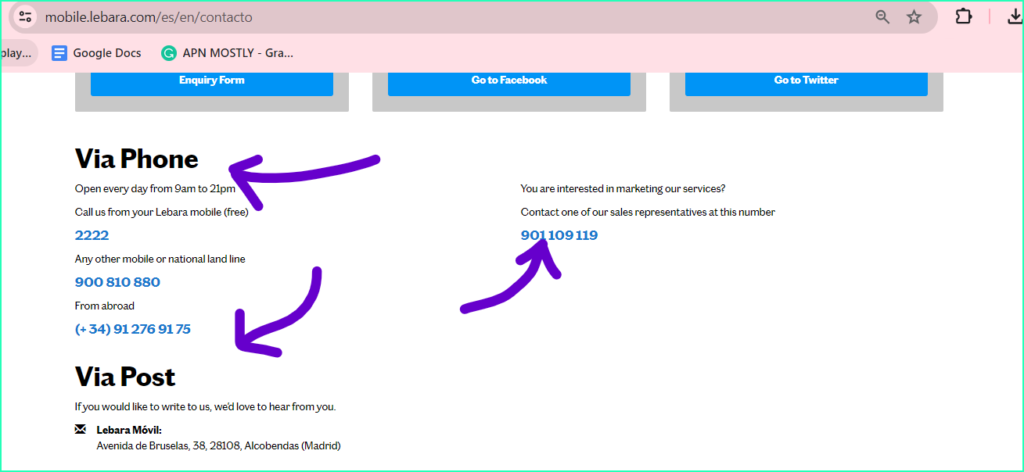This screenshot has height=472, width=1024.
Task: Click the Google Docs bookmark icon
Action: tap(59, 53)
